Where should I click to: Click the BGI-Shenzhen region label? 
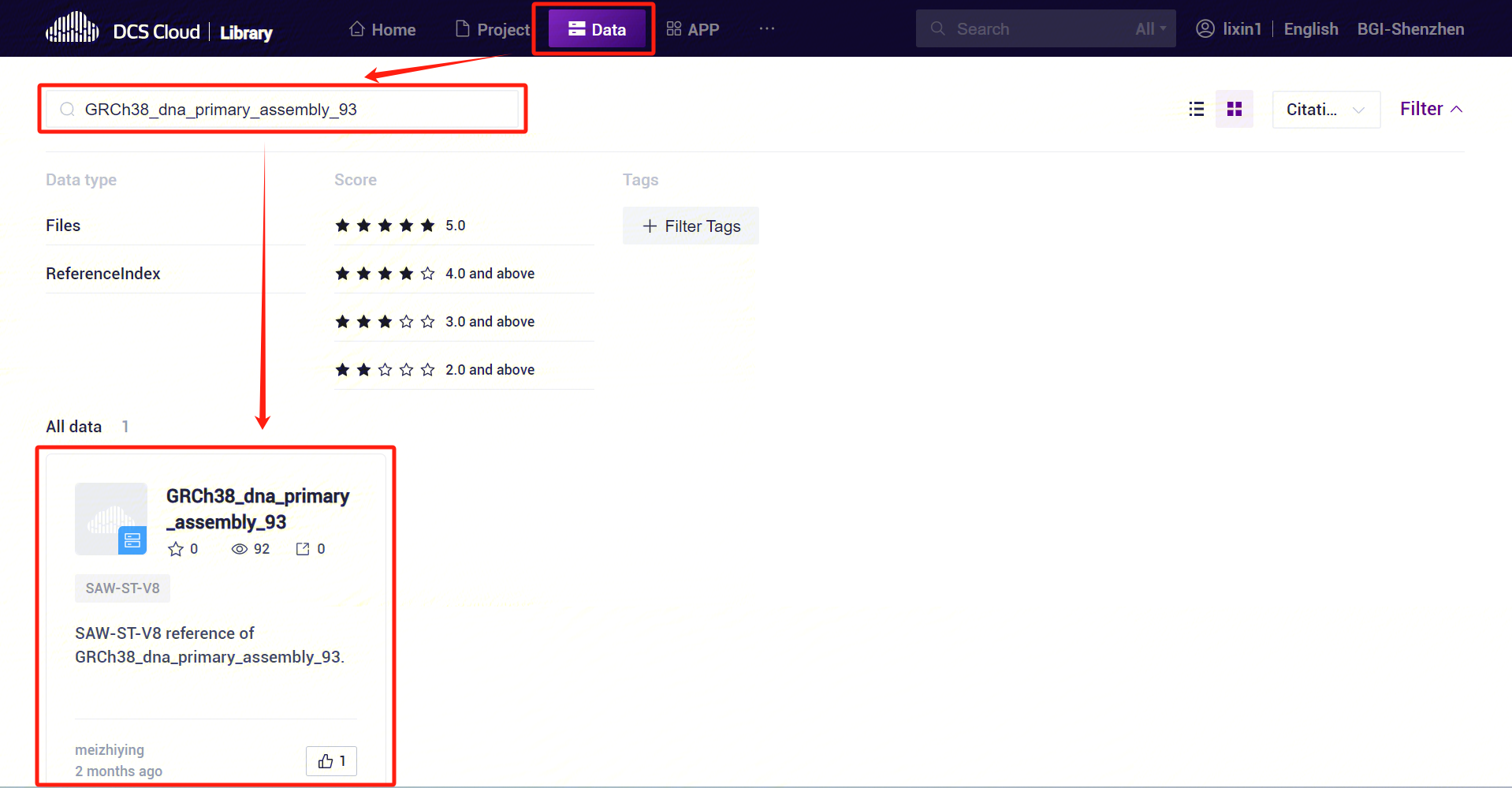point(1410,29)
